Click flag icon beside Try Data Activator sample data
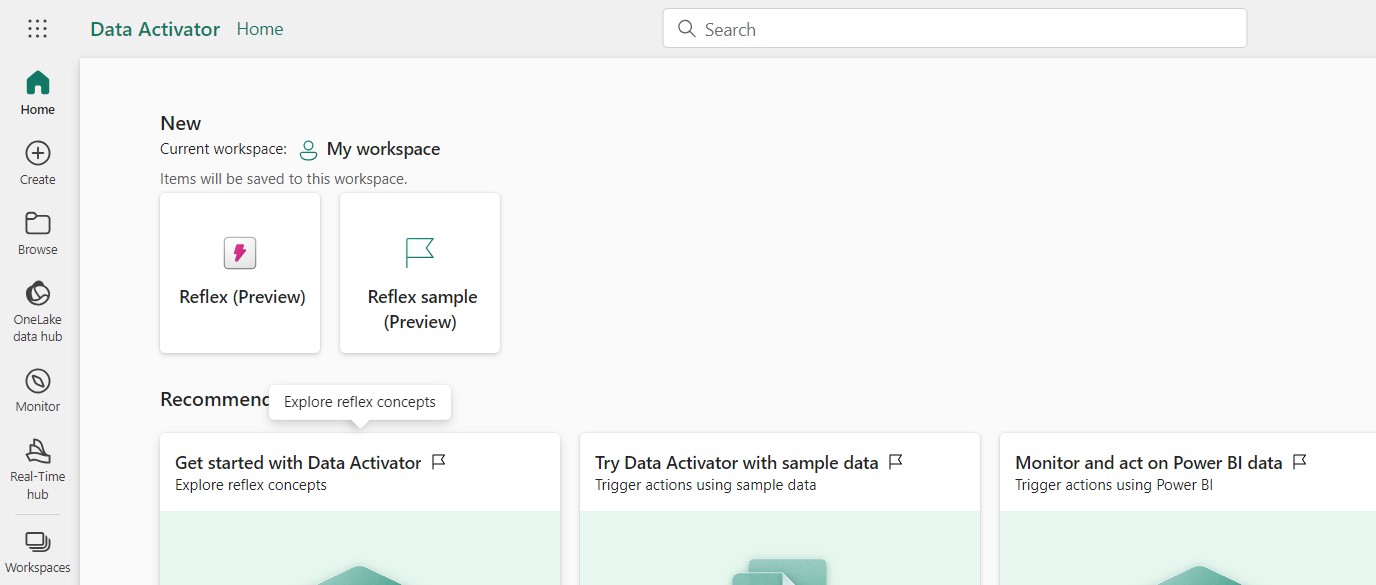This screenshot has width=1376, height=585. (896, 462)
